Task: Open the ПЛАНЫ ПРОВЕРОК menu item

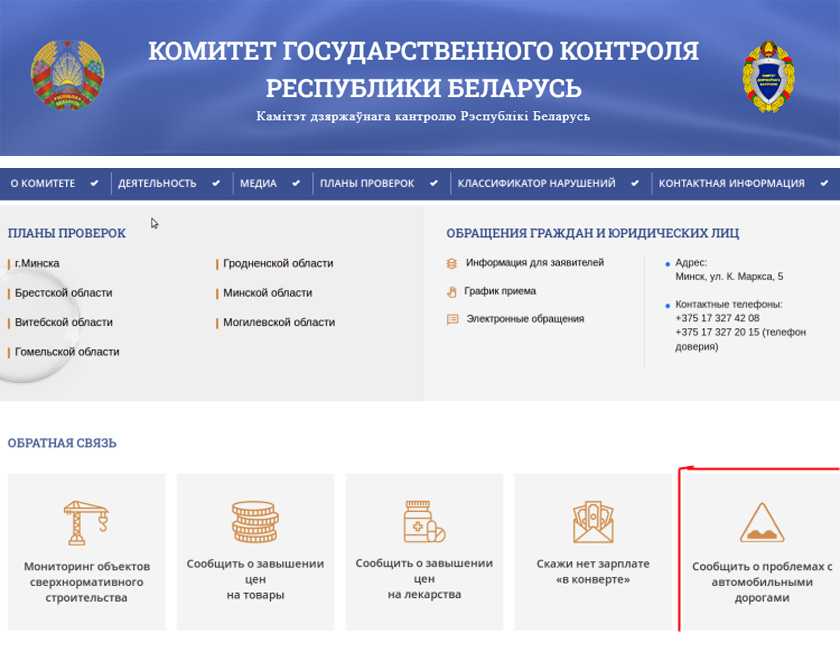Action: click(366, 184)
